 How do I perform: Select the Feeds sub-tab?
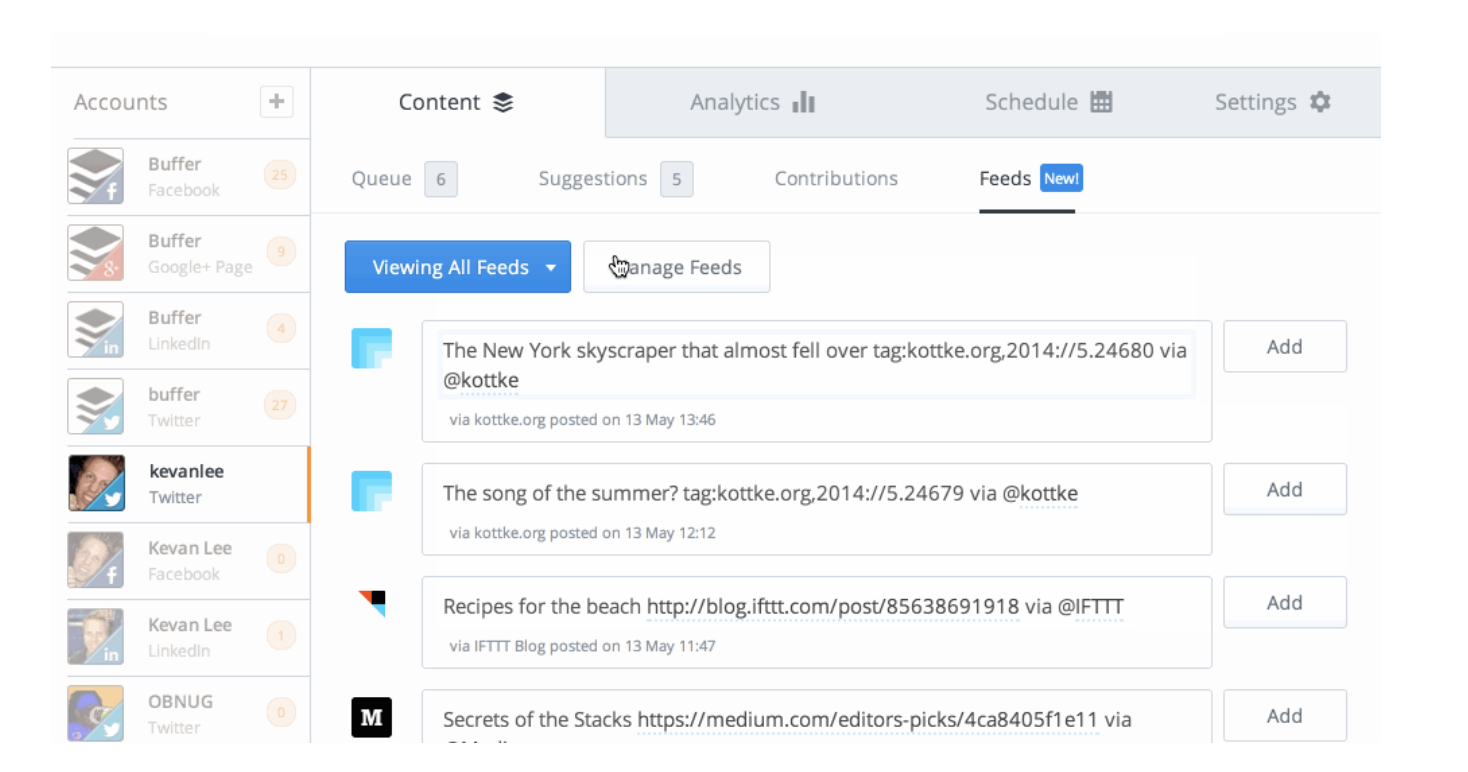[1030, 179]
